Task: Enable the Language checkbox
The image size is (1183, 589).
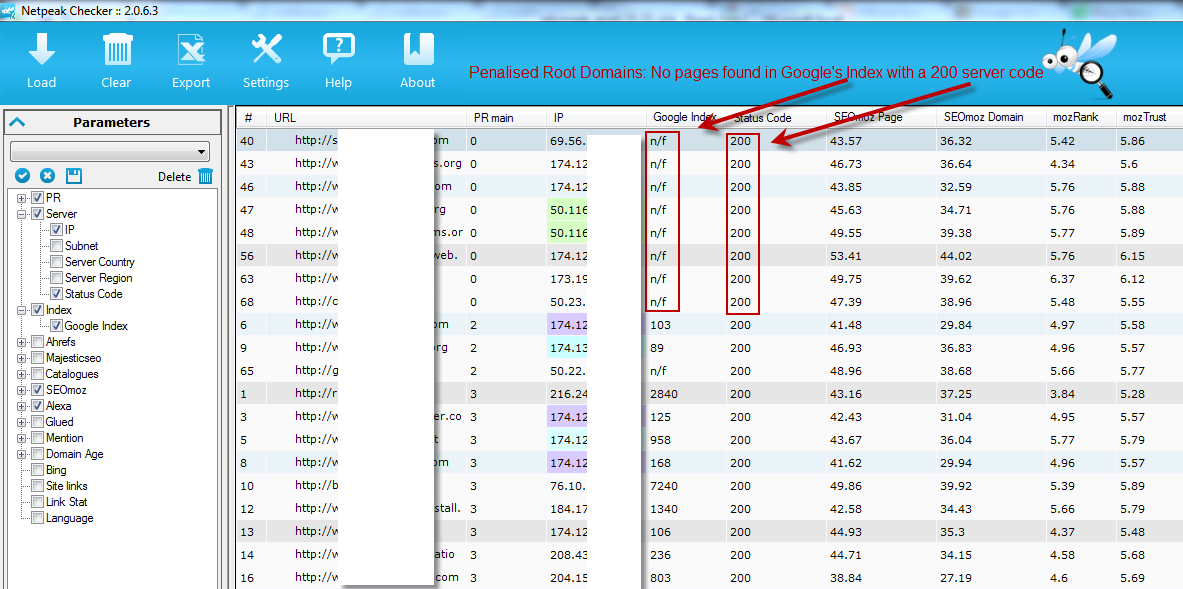Action: point(38,517)
